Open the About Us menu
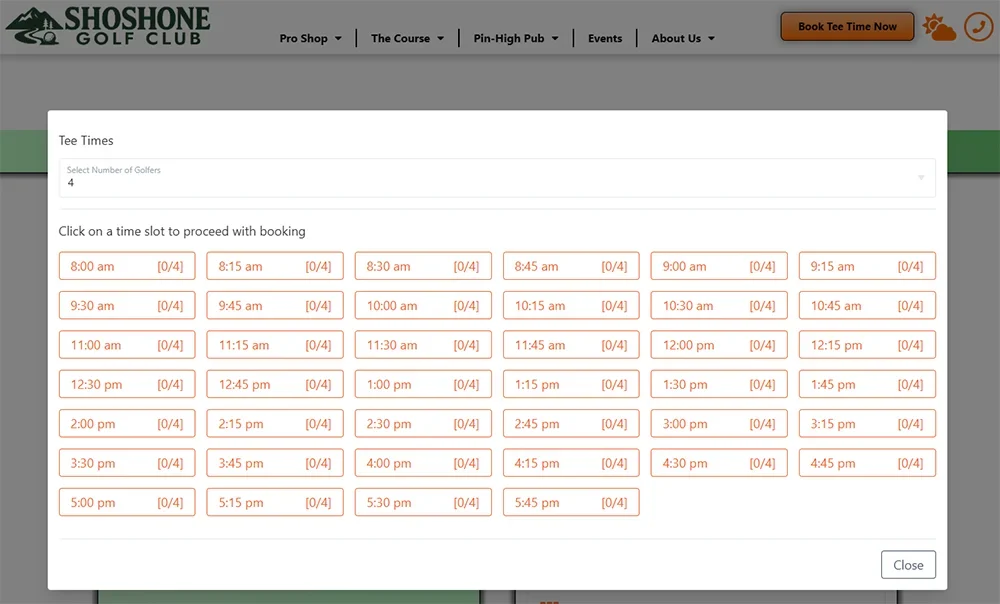This screenshot has height=604, width=1000. (x=683, y=39)
